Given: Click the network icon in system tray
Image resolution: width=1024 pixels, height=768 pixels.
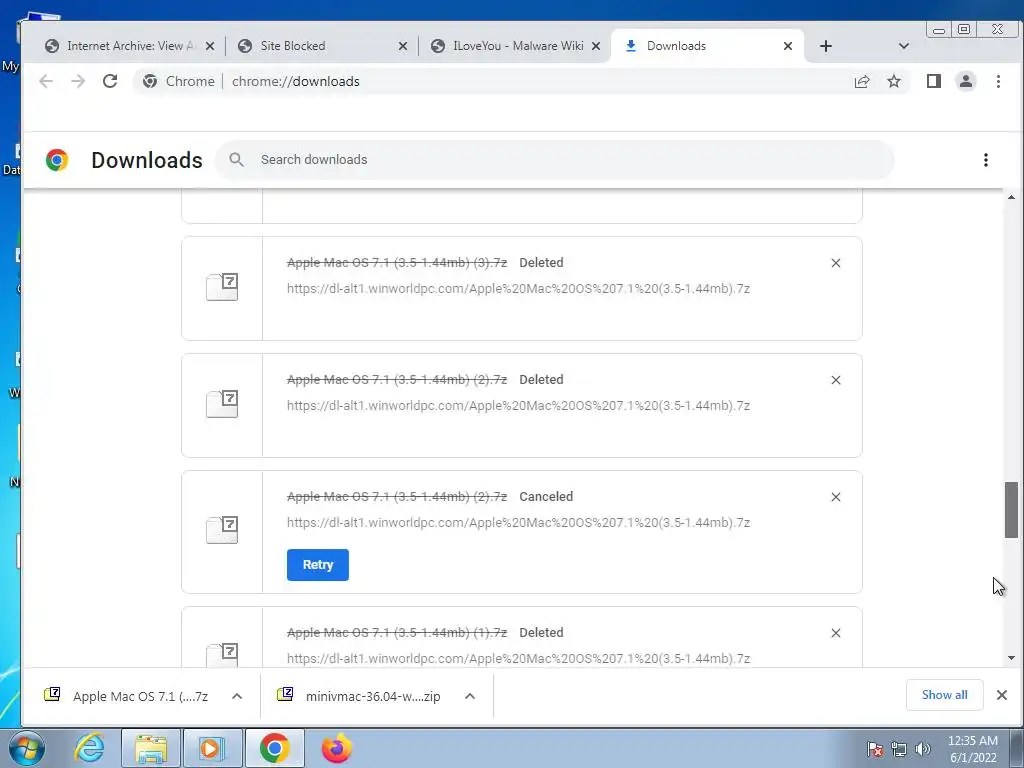Looking at the screenshot, I should point(899,749).
